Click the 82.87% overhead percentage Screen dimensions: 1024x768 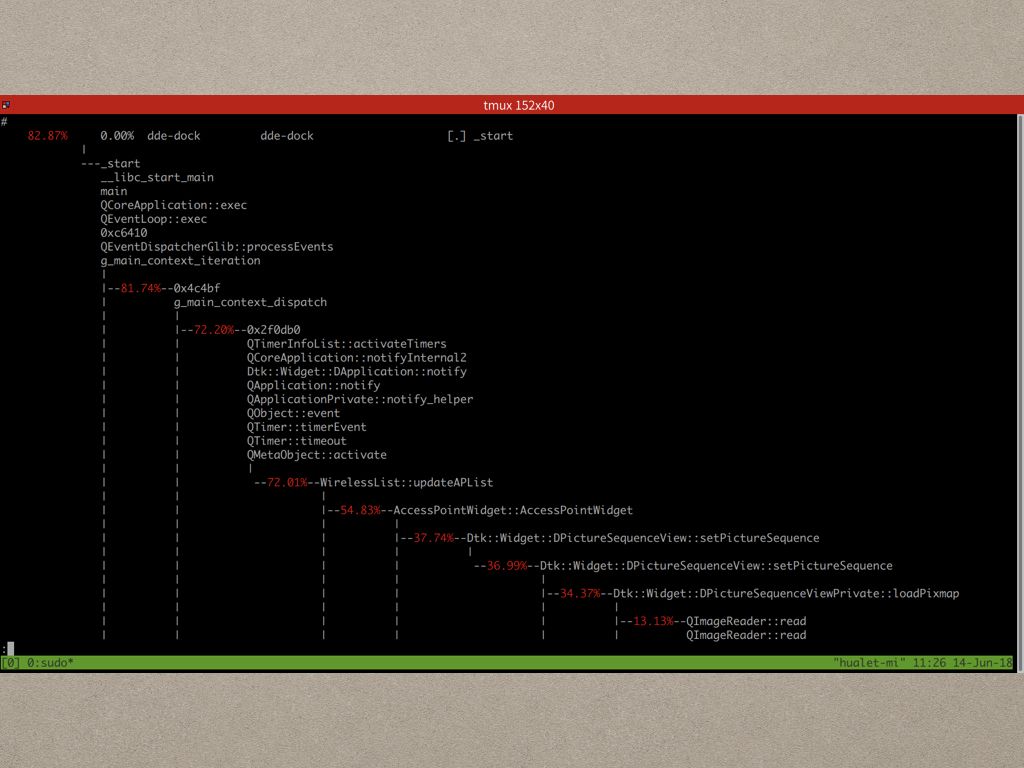[48, 135]
